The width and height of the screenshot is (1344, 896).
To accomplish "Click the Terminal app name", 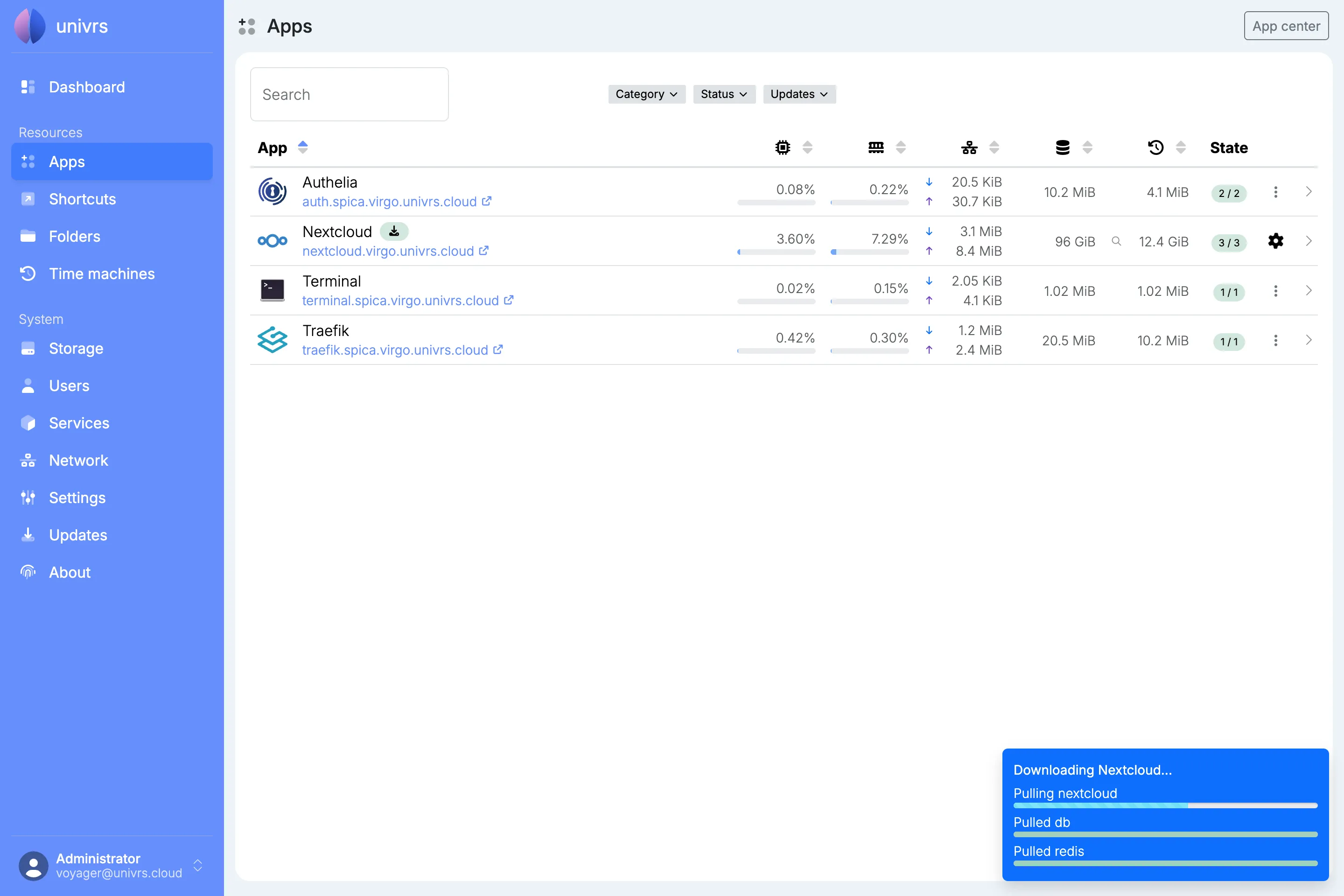I will [331, 281].
